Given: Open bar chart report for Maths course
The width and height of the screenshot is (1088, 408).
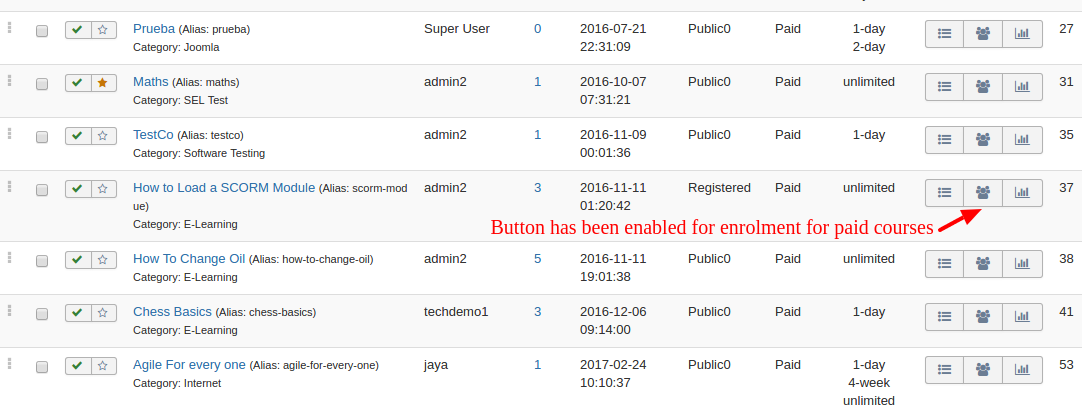Looking at the screenshot, I should (1022, 87).
